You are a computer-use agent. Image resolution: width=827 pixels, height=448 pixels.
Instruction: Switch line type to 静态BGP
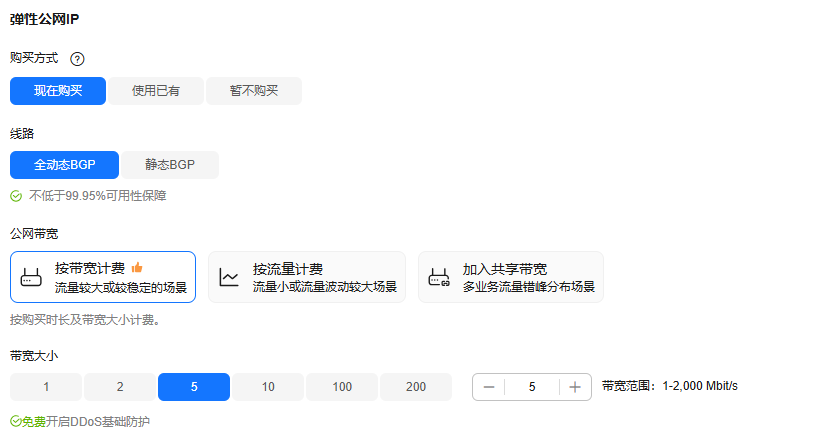tap(170, 165)
